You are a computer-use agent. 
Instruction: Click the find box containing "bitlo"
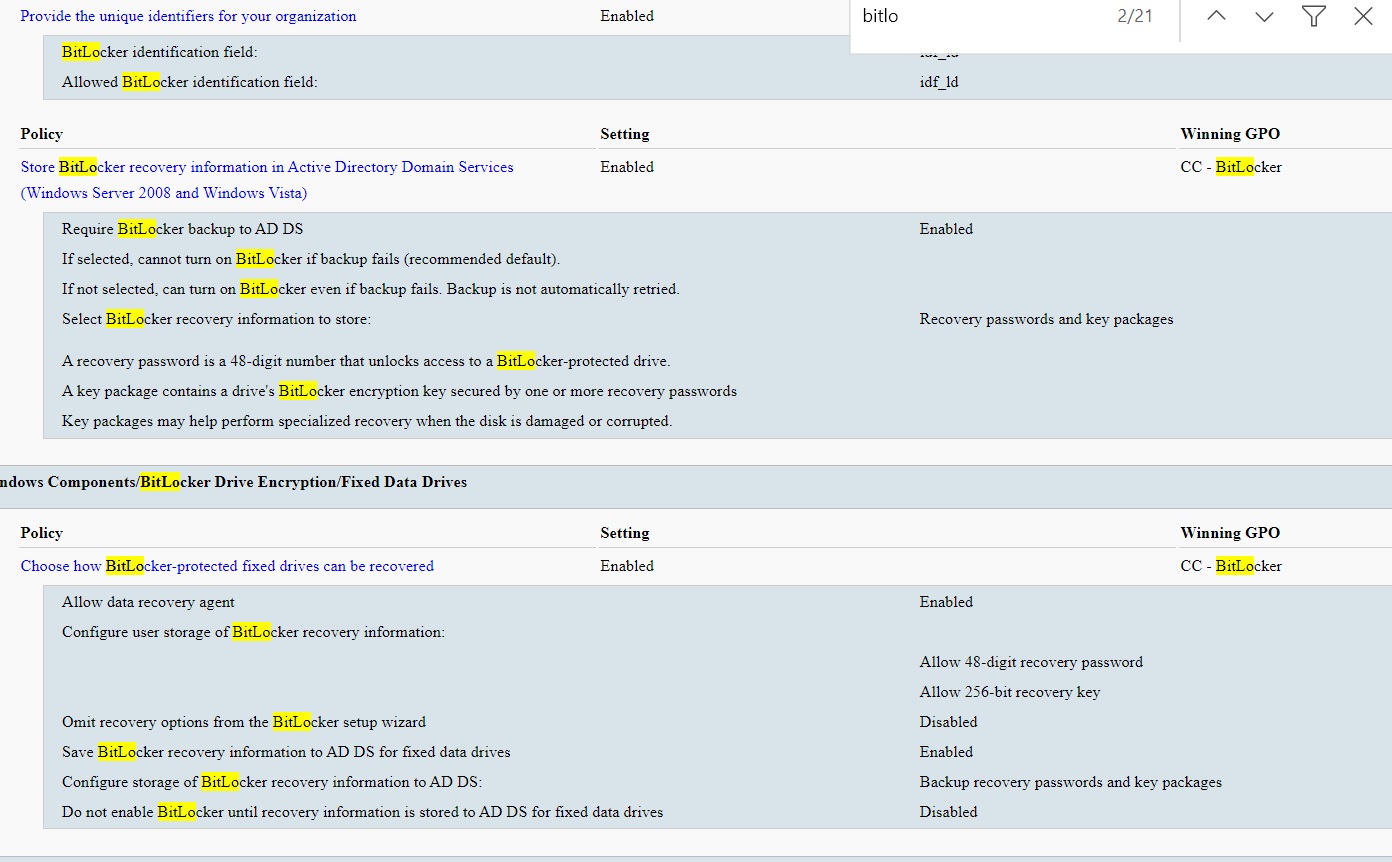pos(980,17)
